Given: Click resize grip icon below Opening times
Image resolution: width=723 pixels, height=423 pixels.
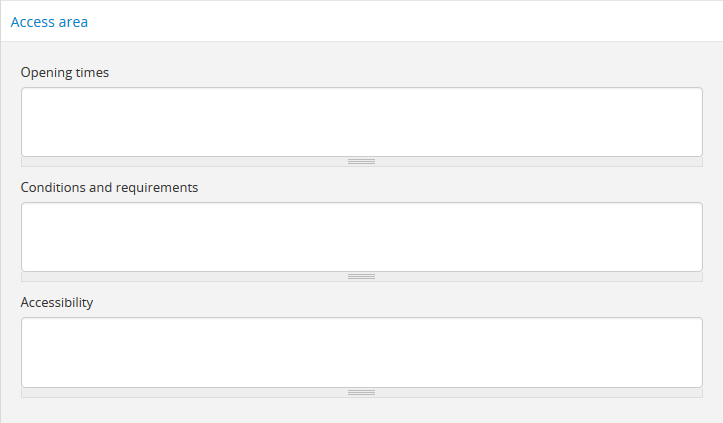Looking at the screenshot, I should (x=361, y=161).
